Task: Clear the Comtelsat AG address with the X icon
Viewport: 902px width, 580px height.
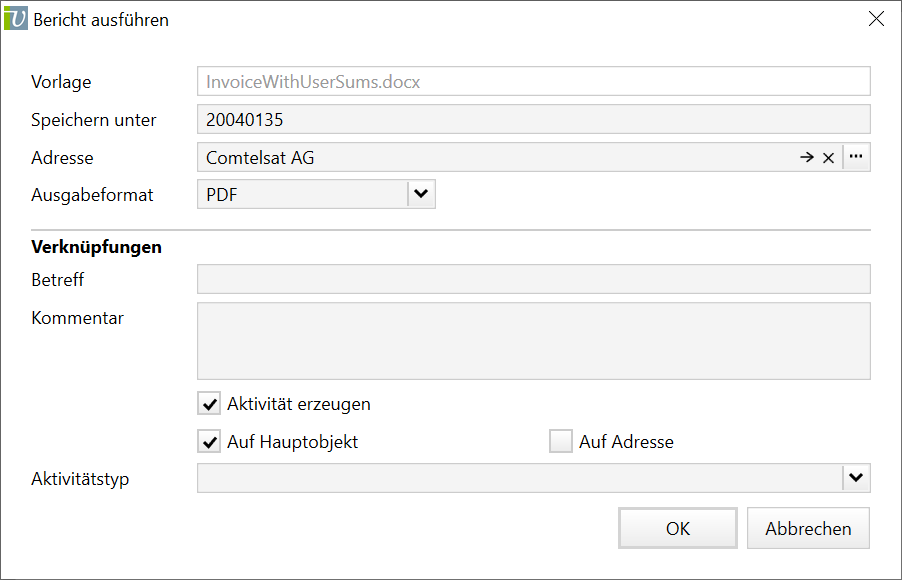Action: (x=828, y=158)
